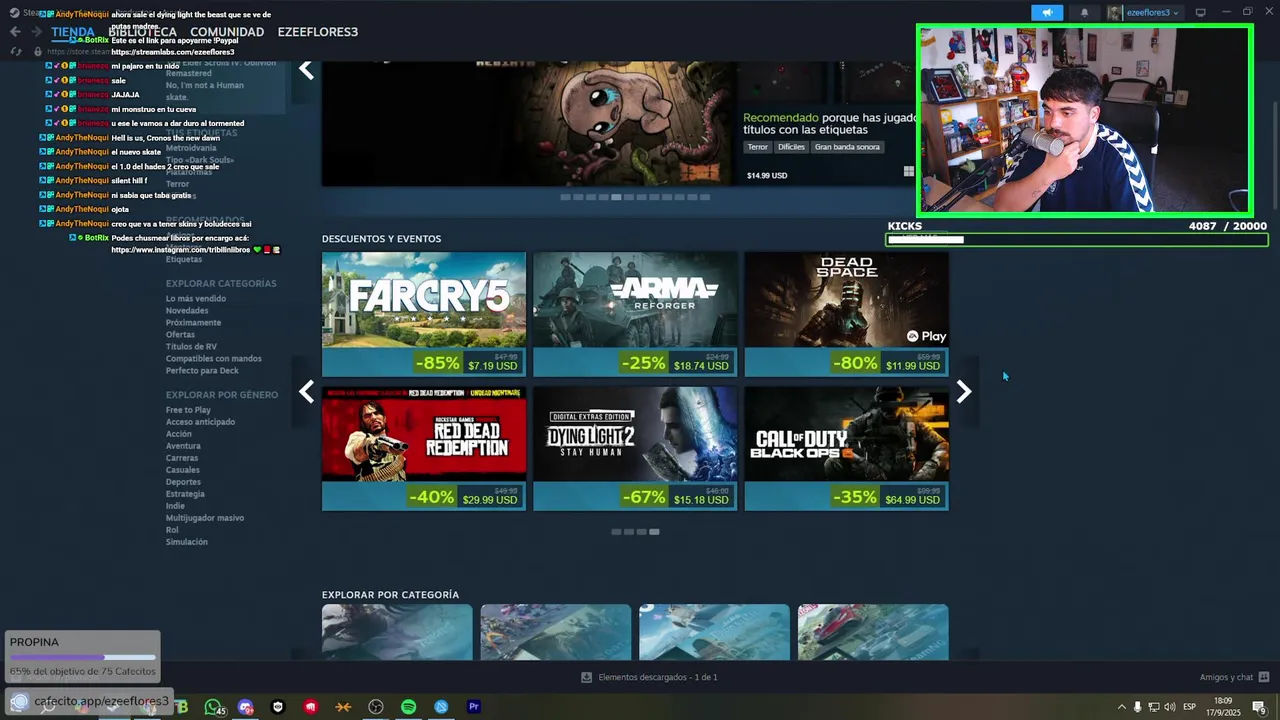Open the ezeeflores3 account dropdown
The width and height of the screenshot is (1280, 720).
pyautogui.click(x=1153, y=13)
